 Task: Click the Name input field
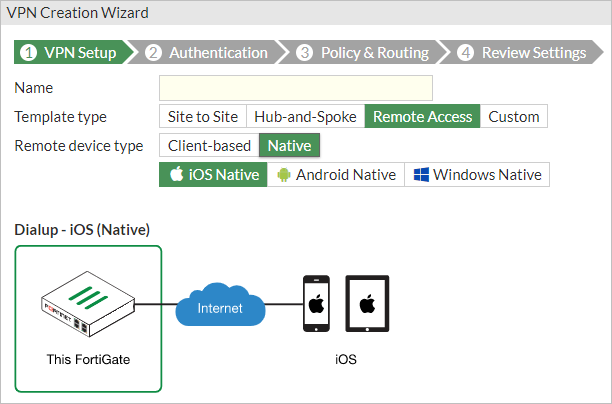(x=295, y=88)
